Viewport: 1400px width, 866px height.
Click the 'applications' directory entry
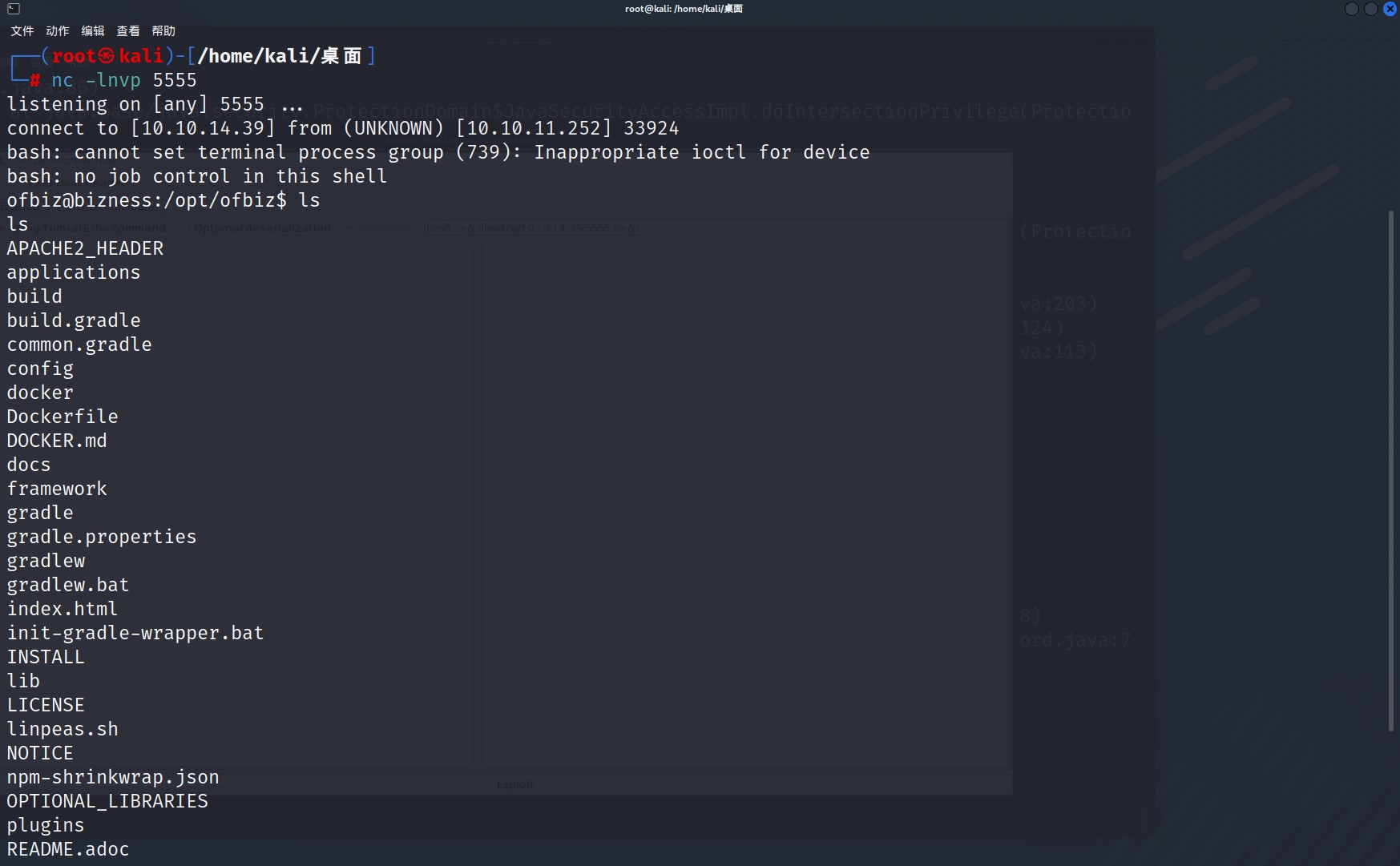click(74, 272)
